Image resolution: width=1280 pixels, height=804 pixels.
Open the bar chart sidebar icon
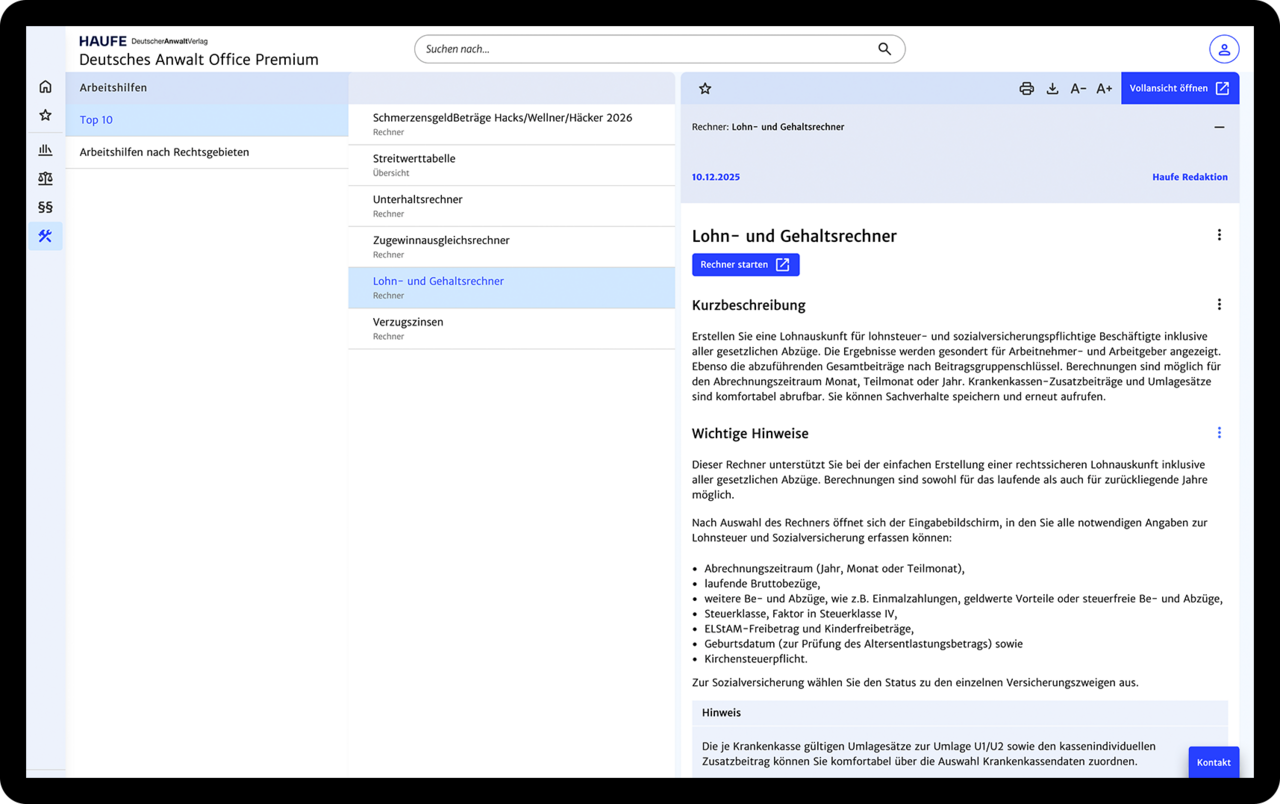tap(45, 150)
